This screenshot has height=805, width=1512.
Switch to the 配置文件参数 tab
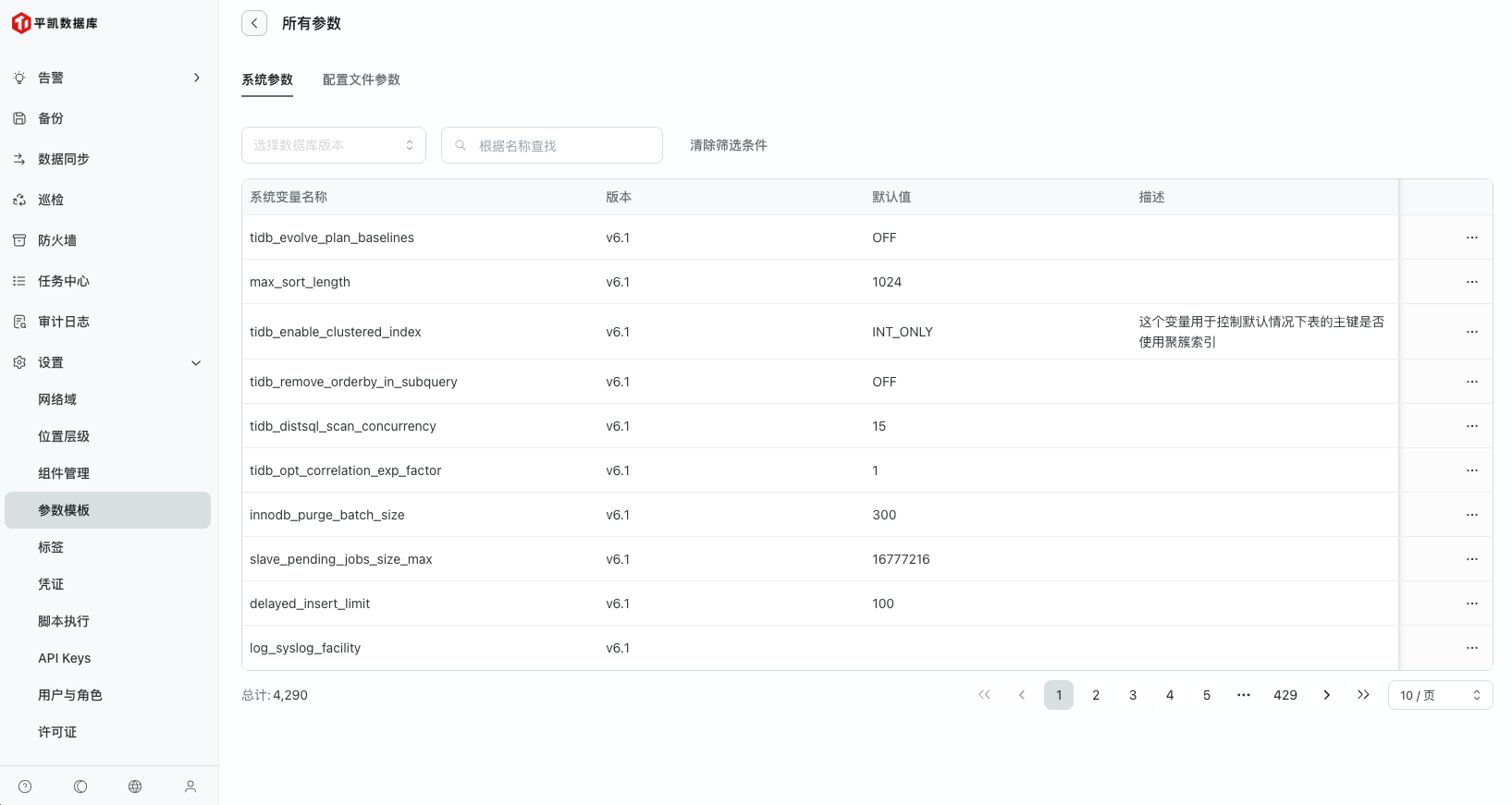tap(361, 79)
